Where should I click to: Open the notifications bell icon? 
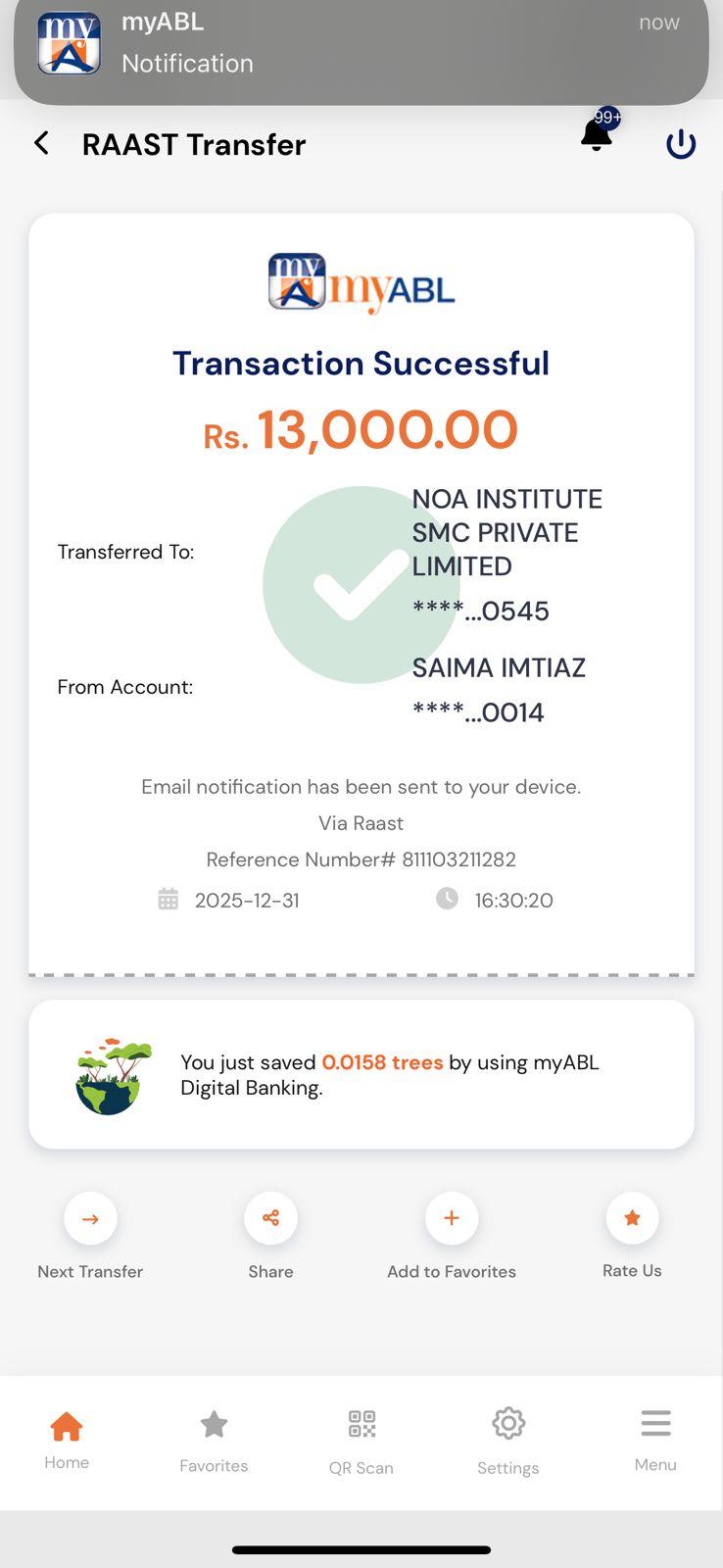[597, 134]
